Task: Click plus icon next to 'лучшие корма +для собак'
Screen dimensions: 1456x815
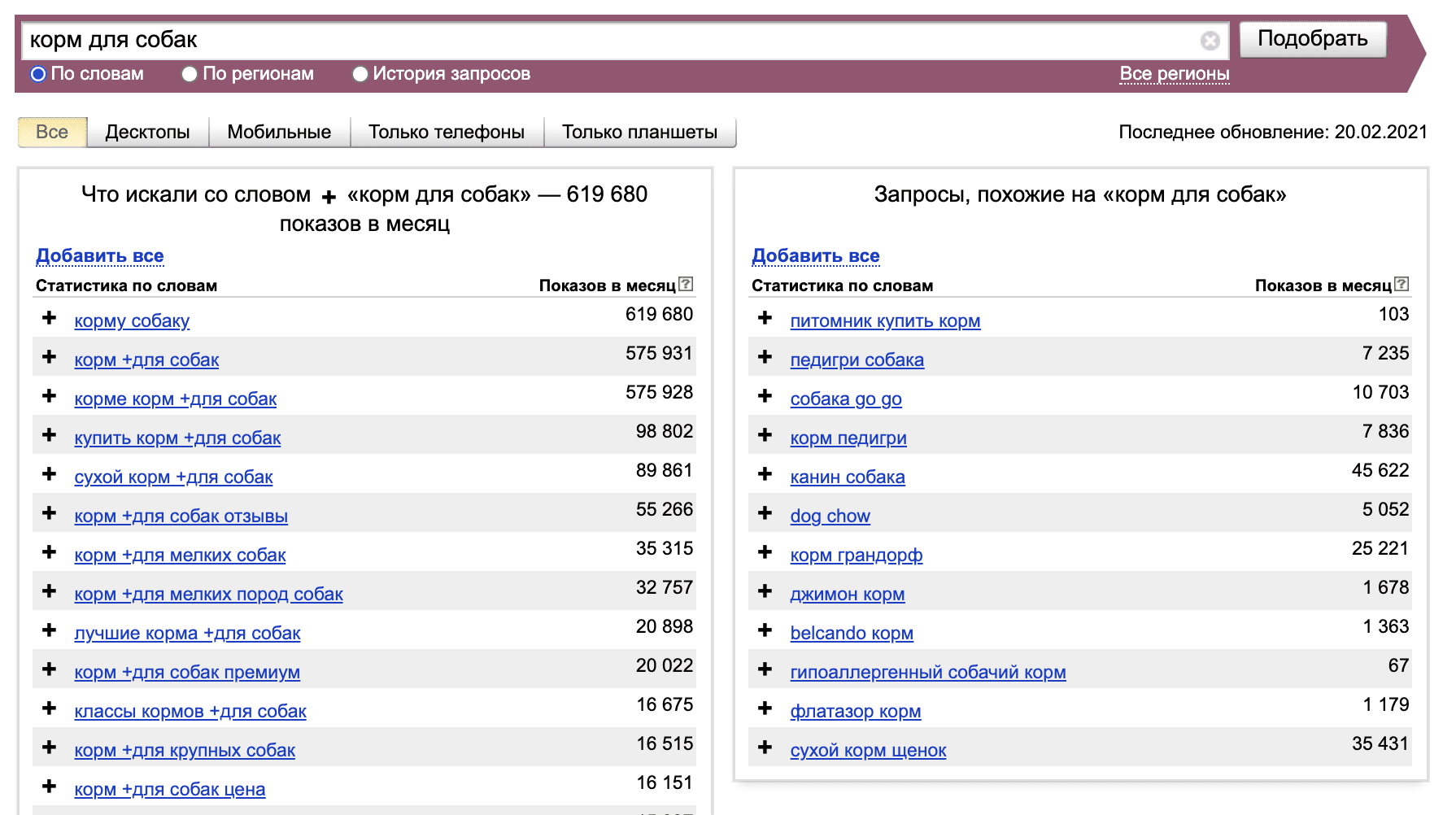Action: click(x=50, y=630)
